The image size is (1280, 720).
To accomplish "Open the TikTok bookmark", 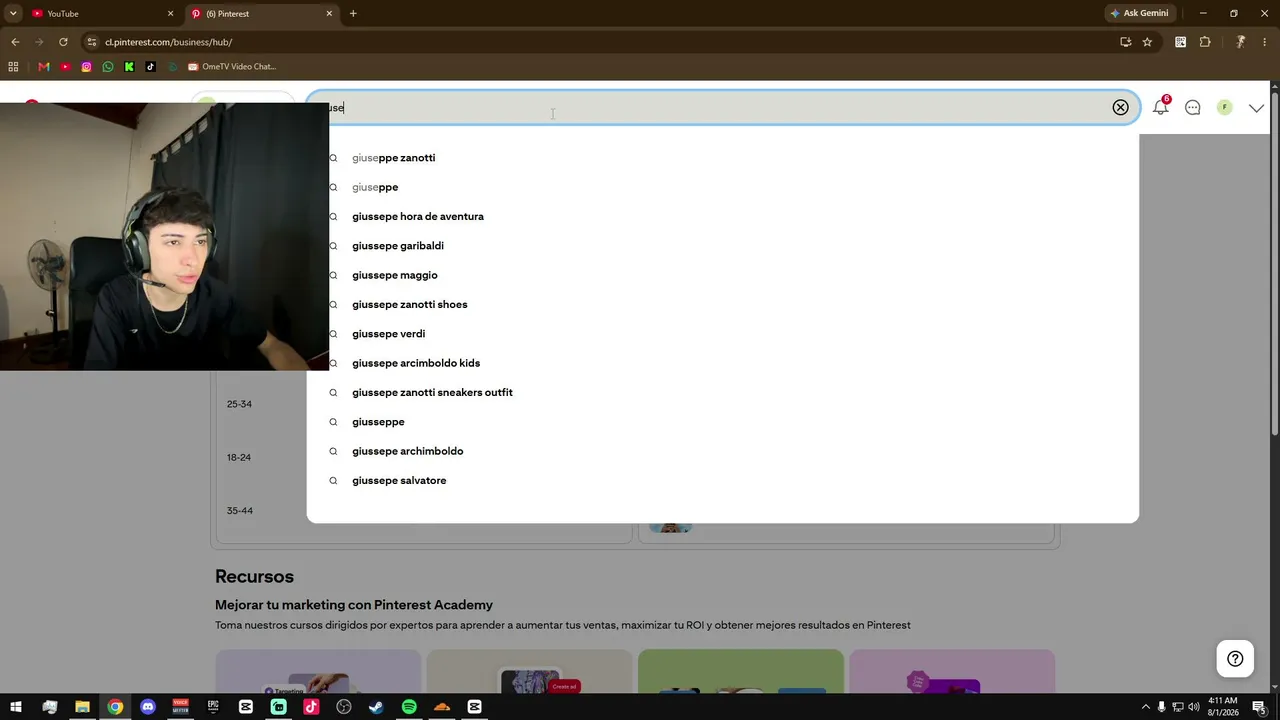I will [150, 67].
